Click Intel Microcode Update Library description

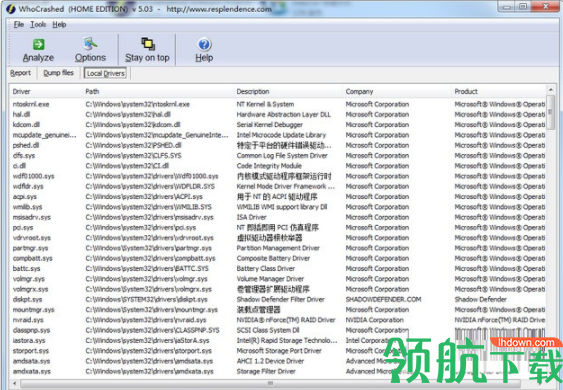282,135
